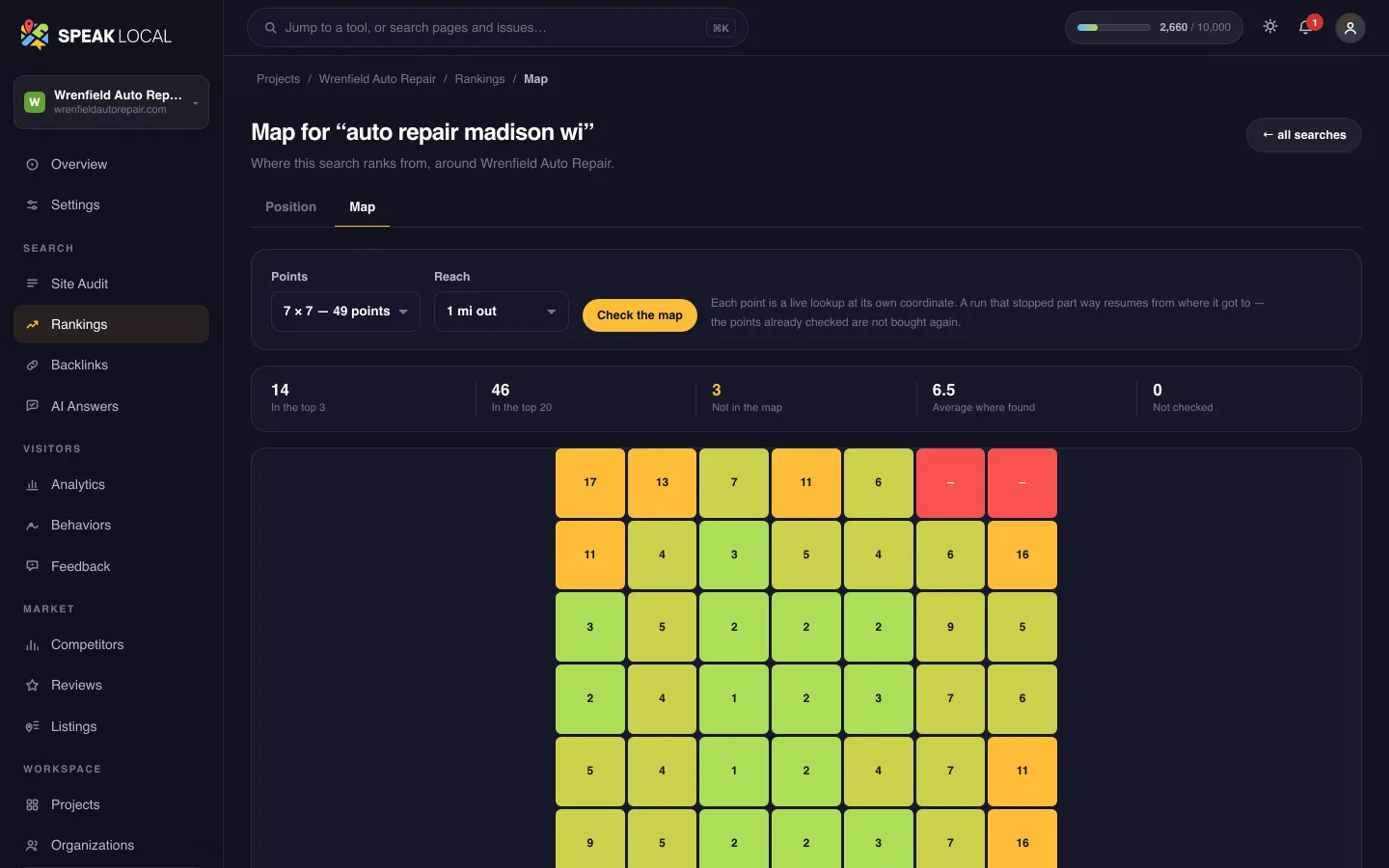
Task: Open the user profile avatar
Action: (x=1350, y=28)
